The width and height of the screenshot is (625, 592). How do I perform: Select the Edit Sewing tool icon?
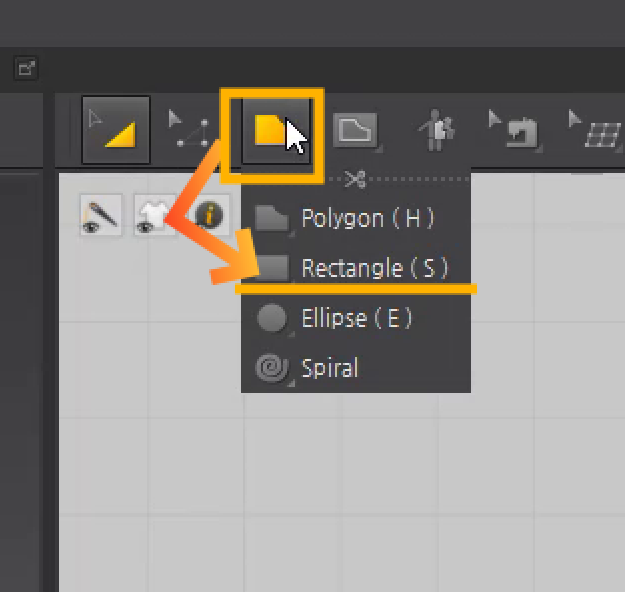click(x=514, y=130)
